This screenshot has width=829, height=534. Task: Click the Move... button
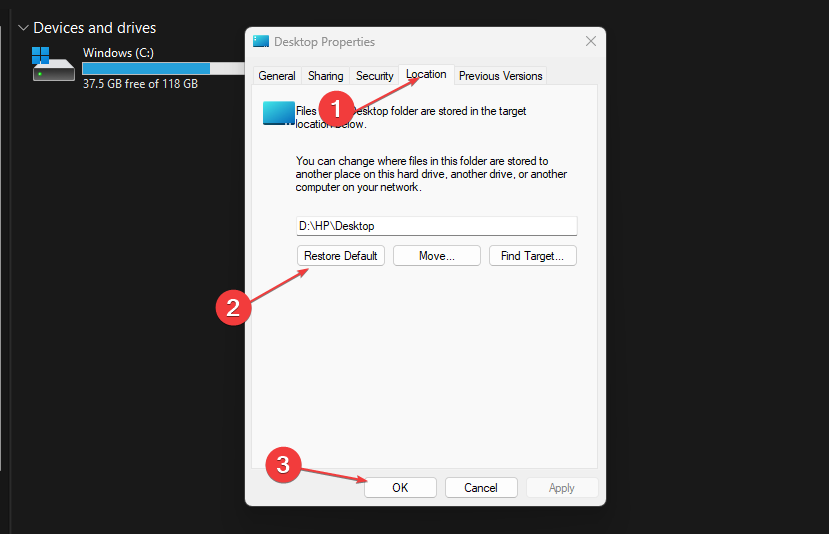(437, 256)
